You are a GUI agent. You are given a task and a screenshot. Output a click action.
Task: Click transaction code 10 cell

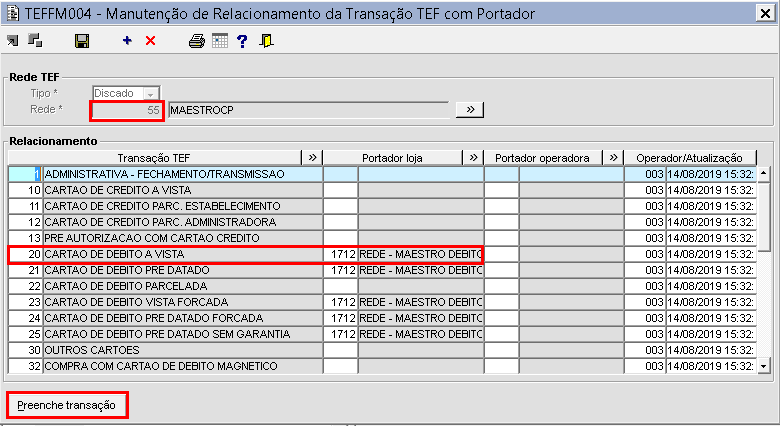tap(25, 190)
